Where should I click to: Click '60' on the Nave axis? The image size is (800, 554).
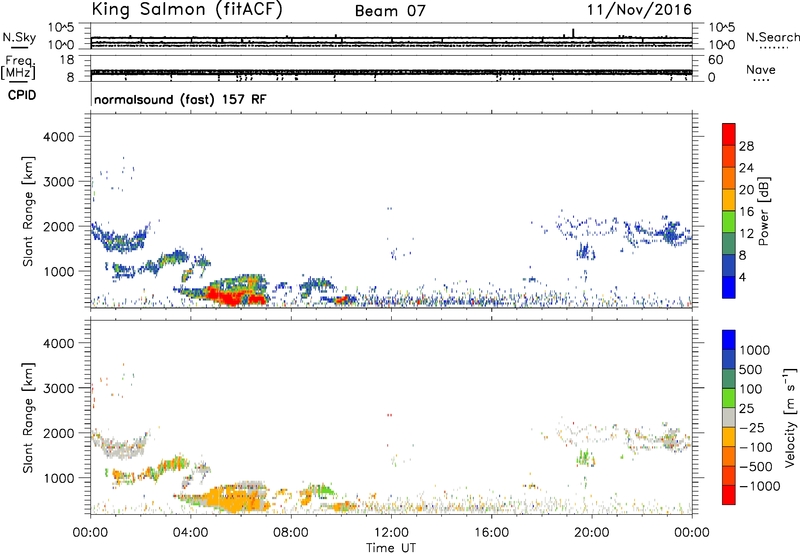715,60
